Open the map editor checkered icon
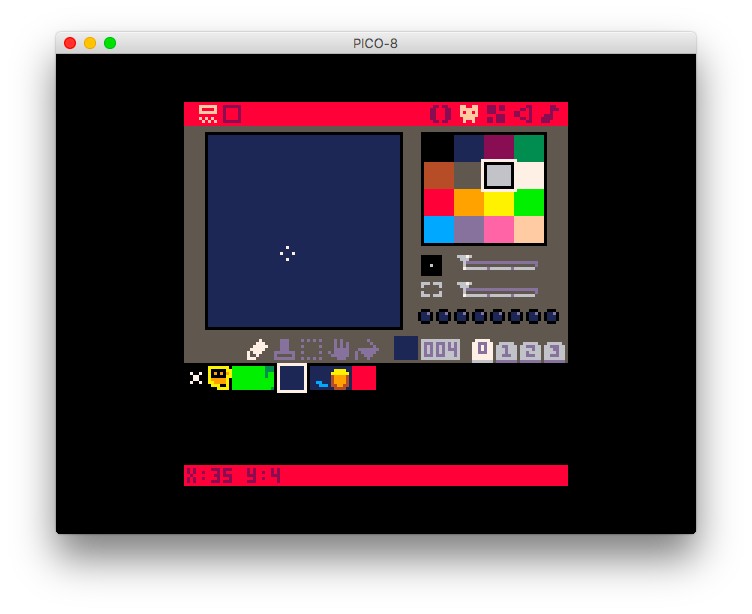Screen dimensions: 752x614 (x=496, y=114)
